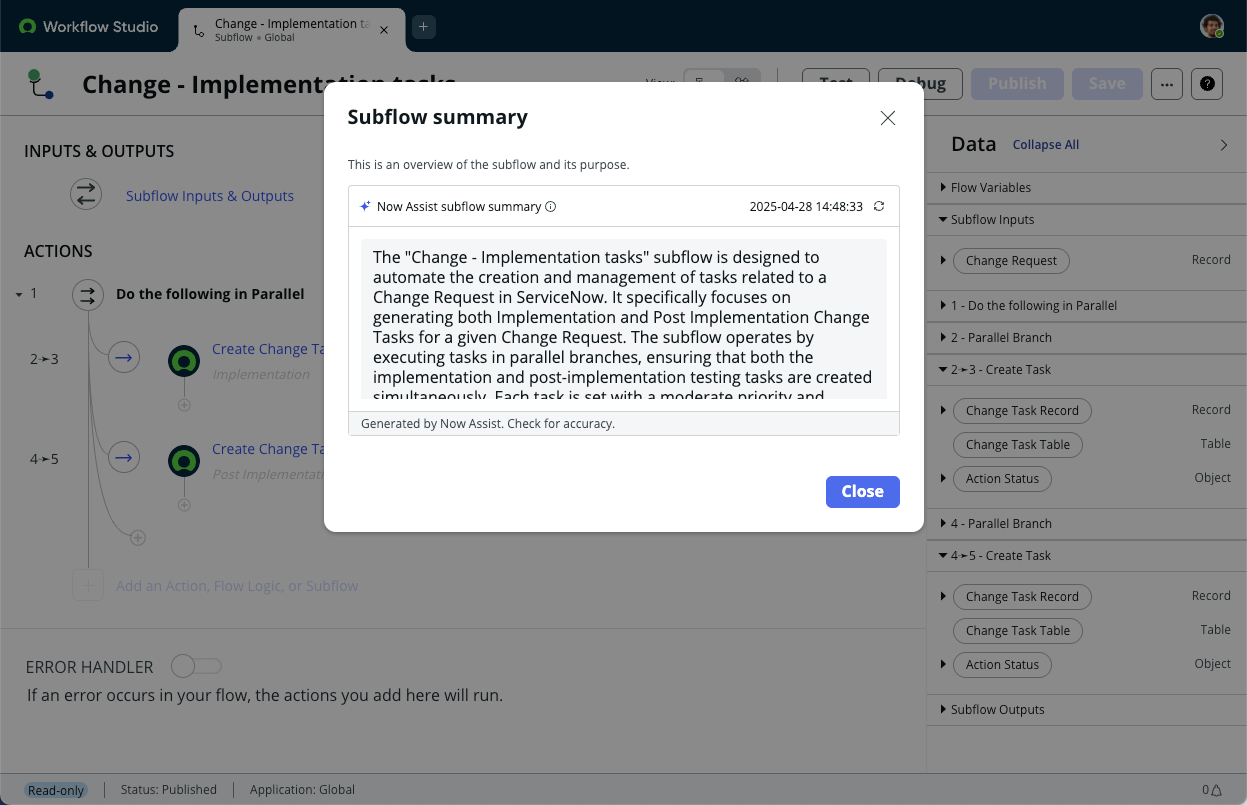
Task: Click the square plus icon beside Add an Action
Action: (x=88, y=586)
